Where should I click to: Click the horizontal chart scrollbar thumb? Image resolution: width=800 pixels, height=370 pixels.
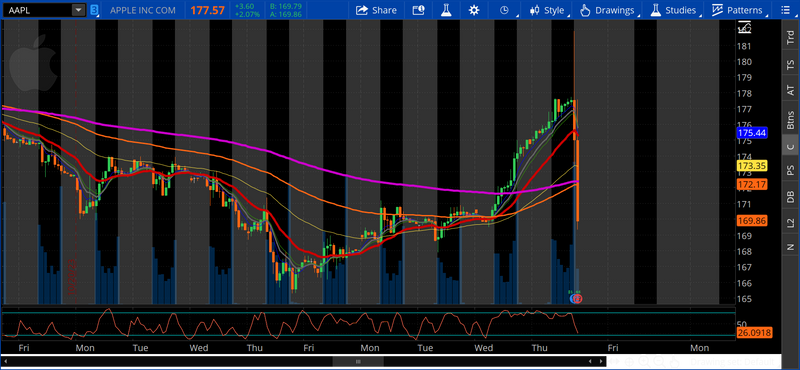point(359,361)
